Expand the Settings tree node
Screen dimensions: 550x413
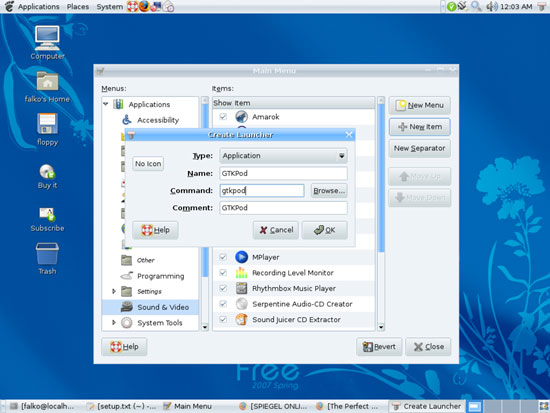[x=114, y=291]
